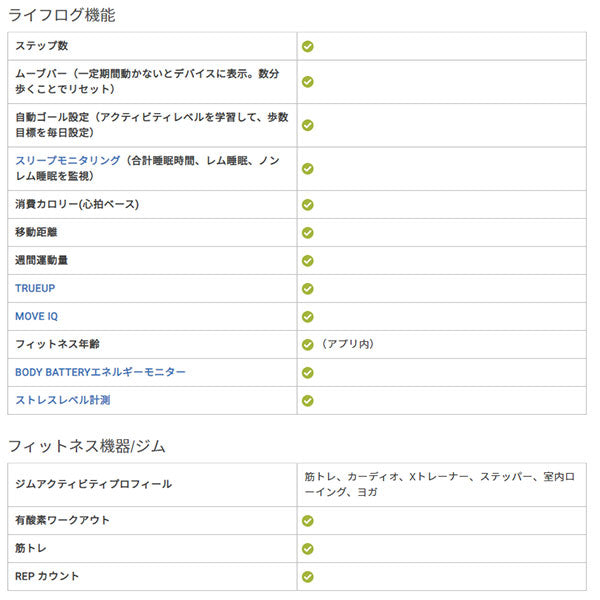Click the checkmark in the 移動距離 row
This screenshot has height=600, width=600.
[308, 232]
